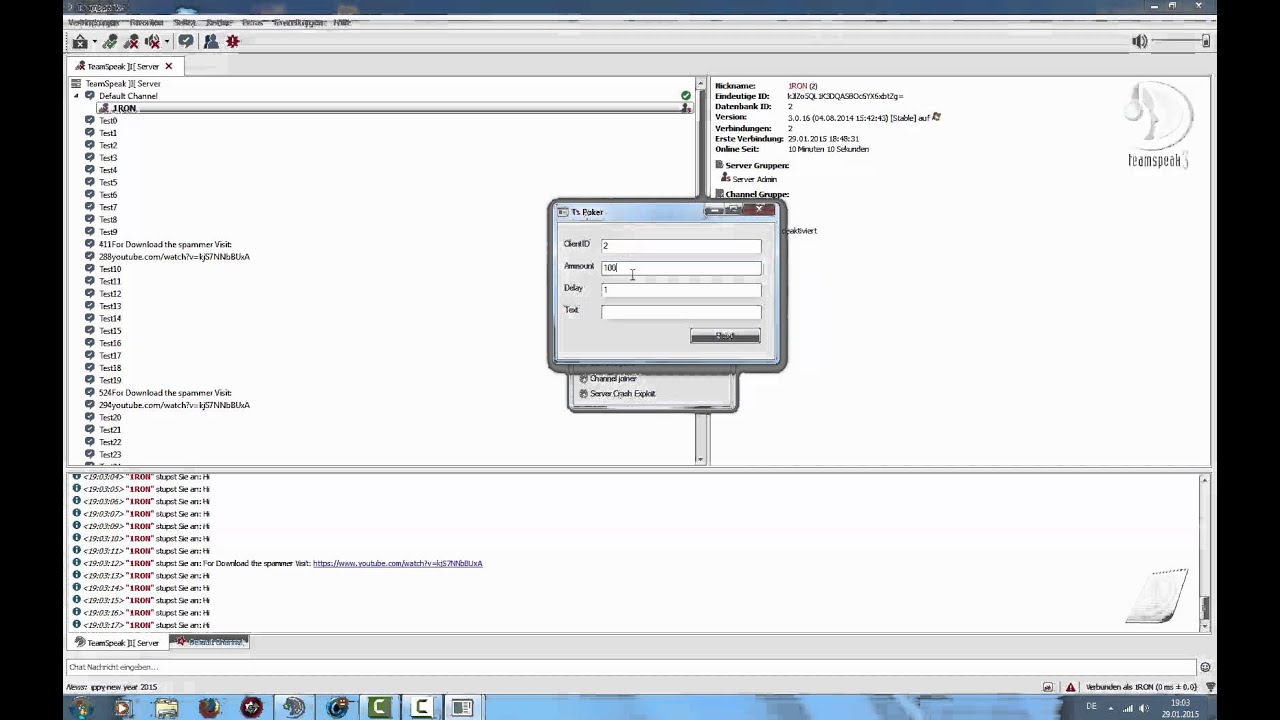Open the Hilfe menu
This screenshot has height=720, width=1280.
pyautogui.click(x=342, y=22)
